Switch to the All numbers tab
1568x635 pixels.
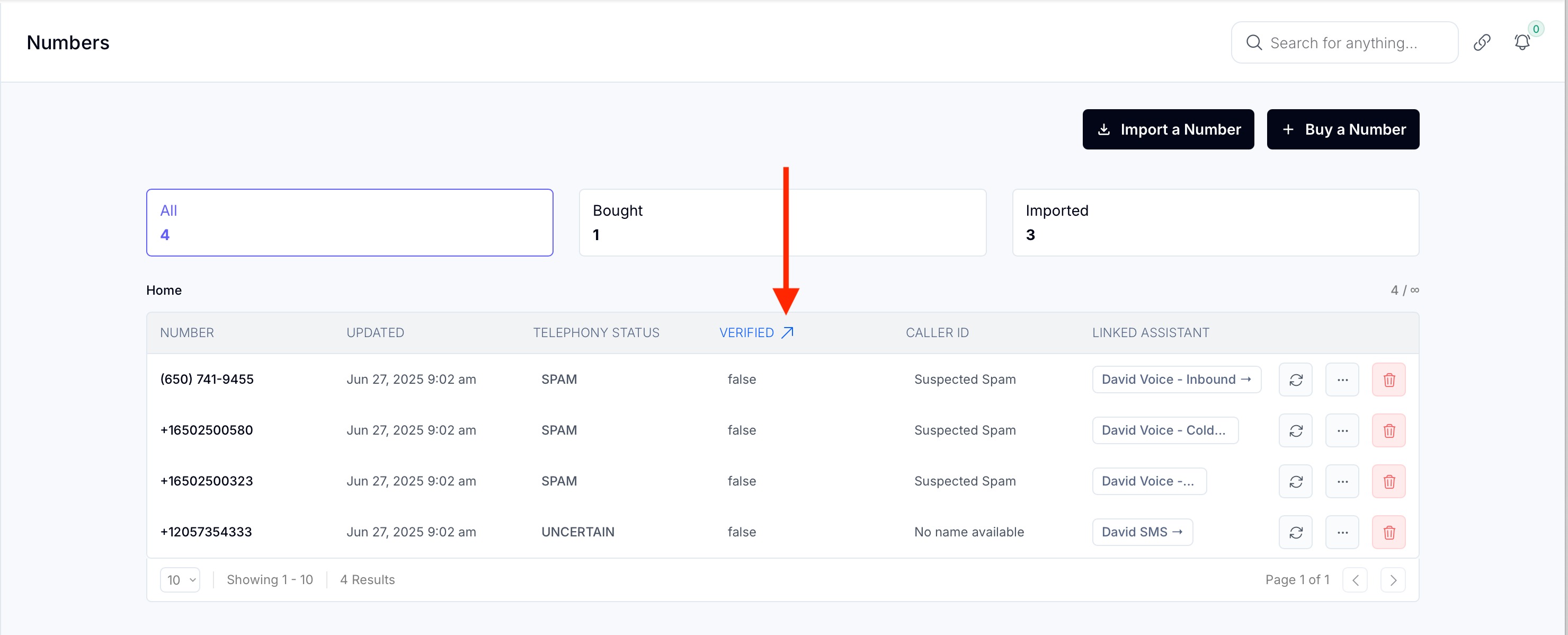[350, 222]
